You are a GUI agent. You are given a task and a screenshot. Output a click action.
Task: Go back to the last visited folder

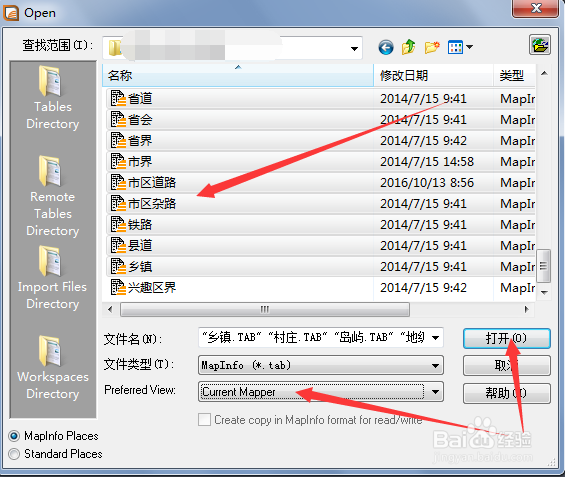pyautogui.click(x=386, y=47)
